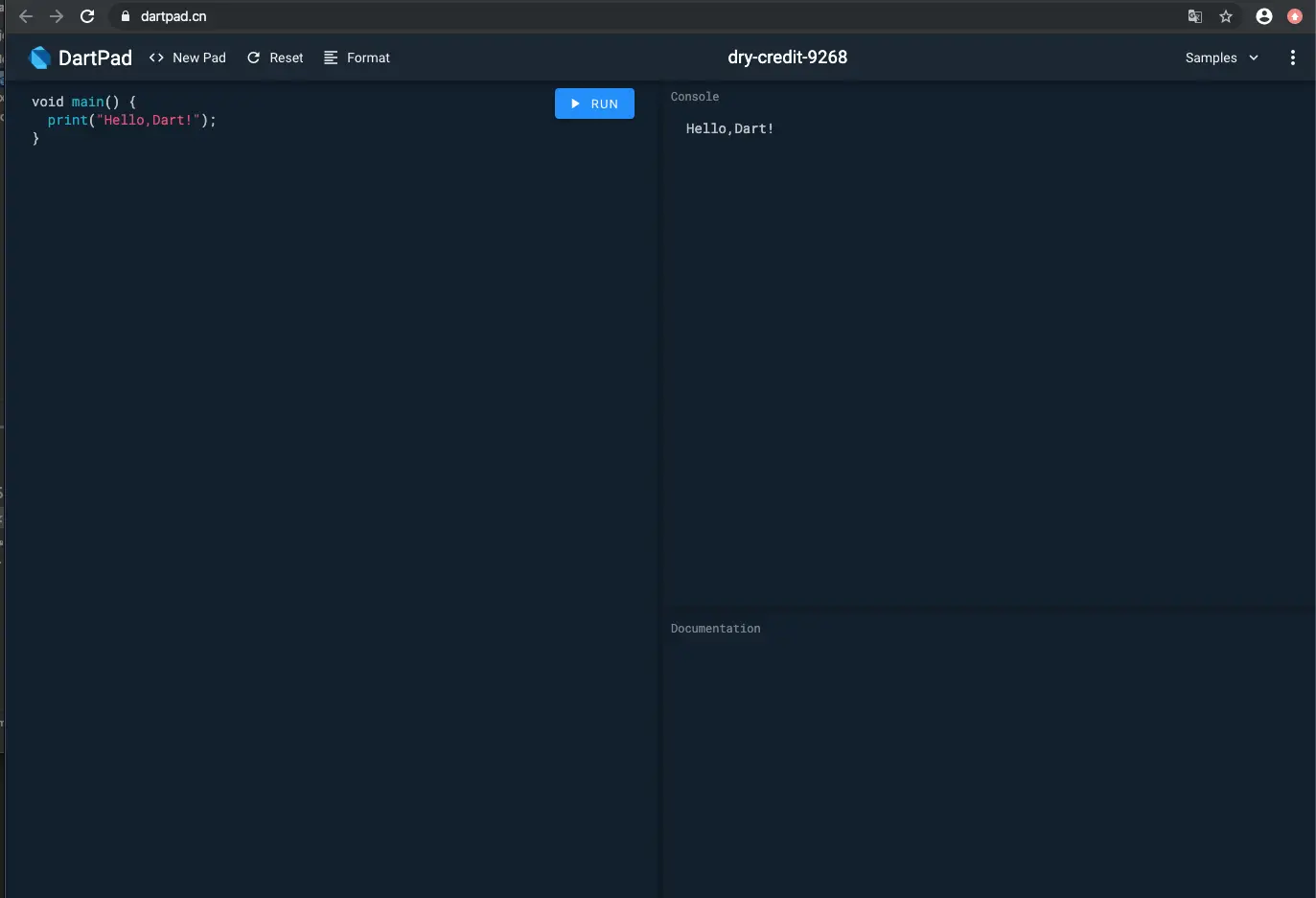Reset the pad with the Reset button
The width and height of the screenshot is (1316, 898).
275,58
